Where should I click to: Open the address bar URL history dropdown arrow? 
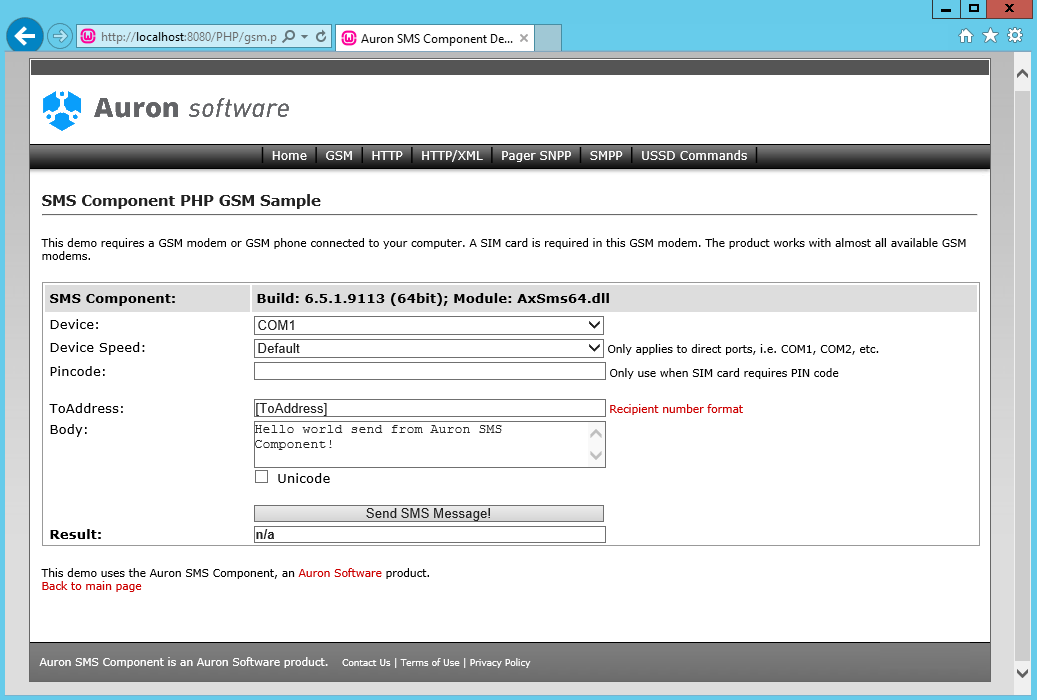(x=304, y=37)
